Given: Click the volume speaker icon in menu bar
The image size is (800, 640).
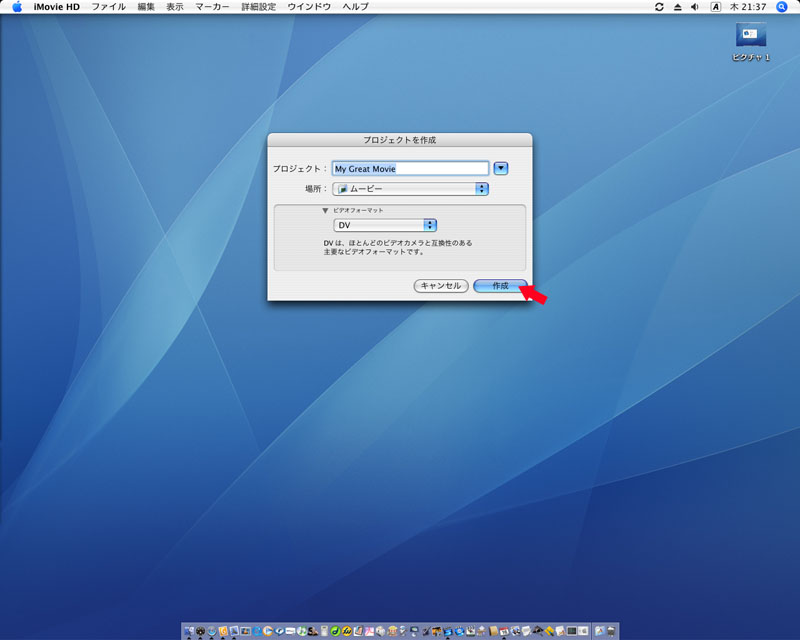Looking at the screenshot, I should point(695,7).
